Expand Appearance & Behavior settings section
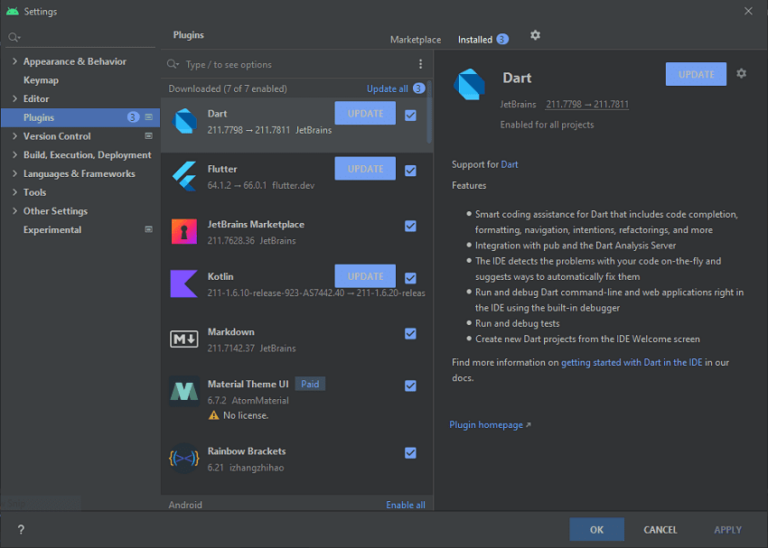768x548 pixels. [15, 62]
